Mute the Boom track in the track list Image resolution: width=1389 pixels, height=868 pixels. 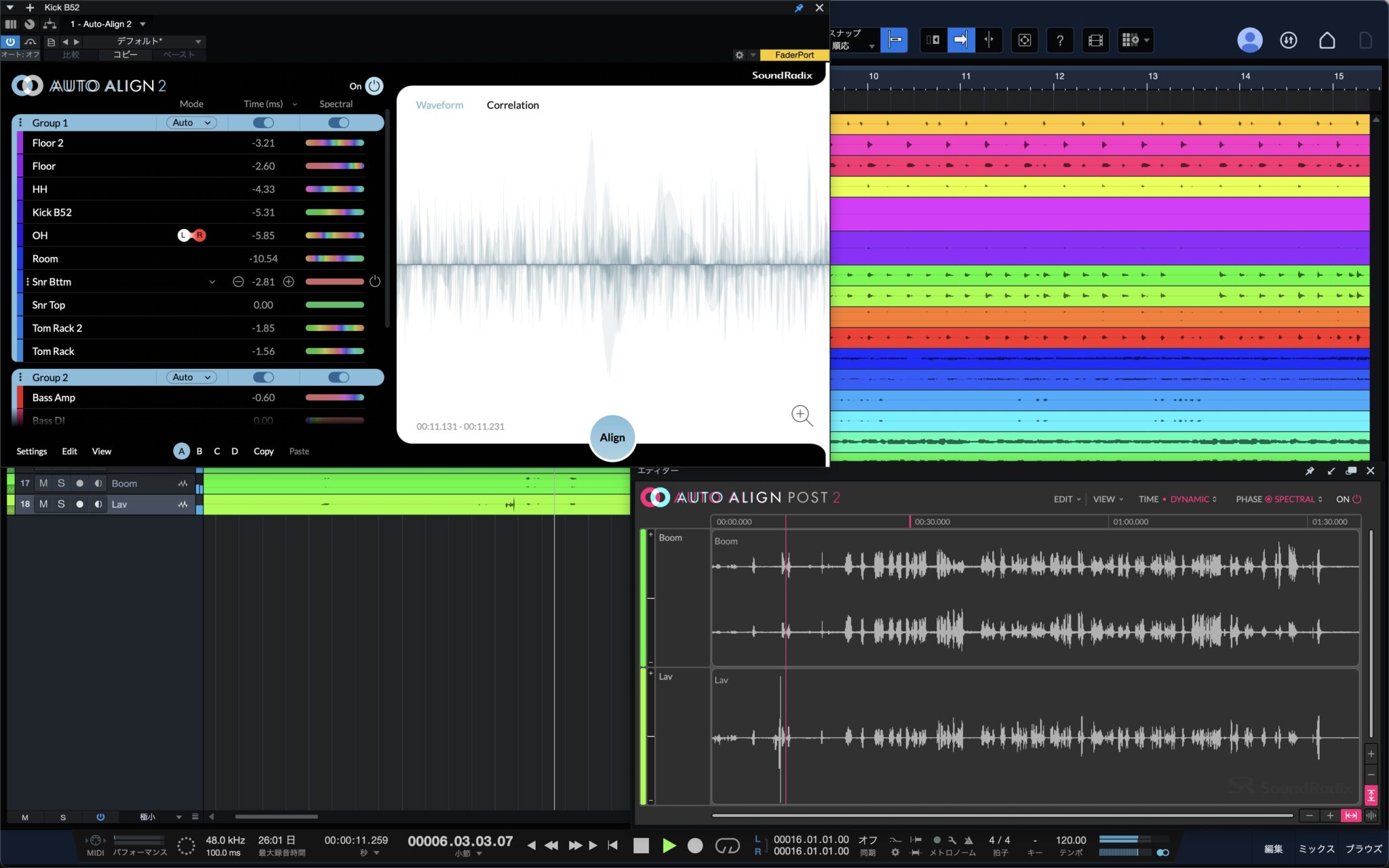tap(43, 483)
